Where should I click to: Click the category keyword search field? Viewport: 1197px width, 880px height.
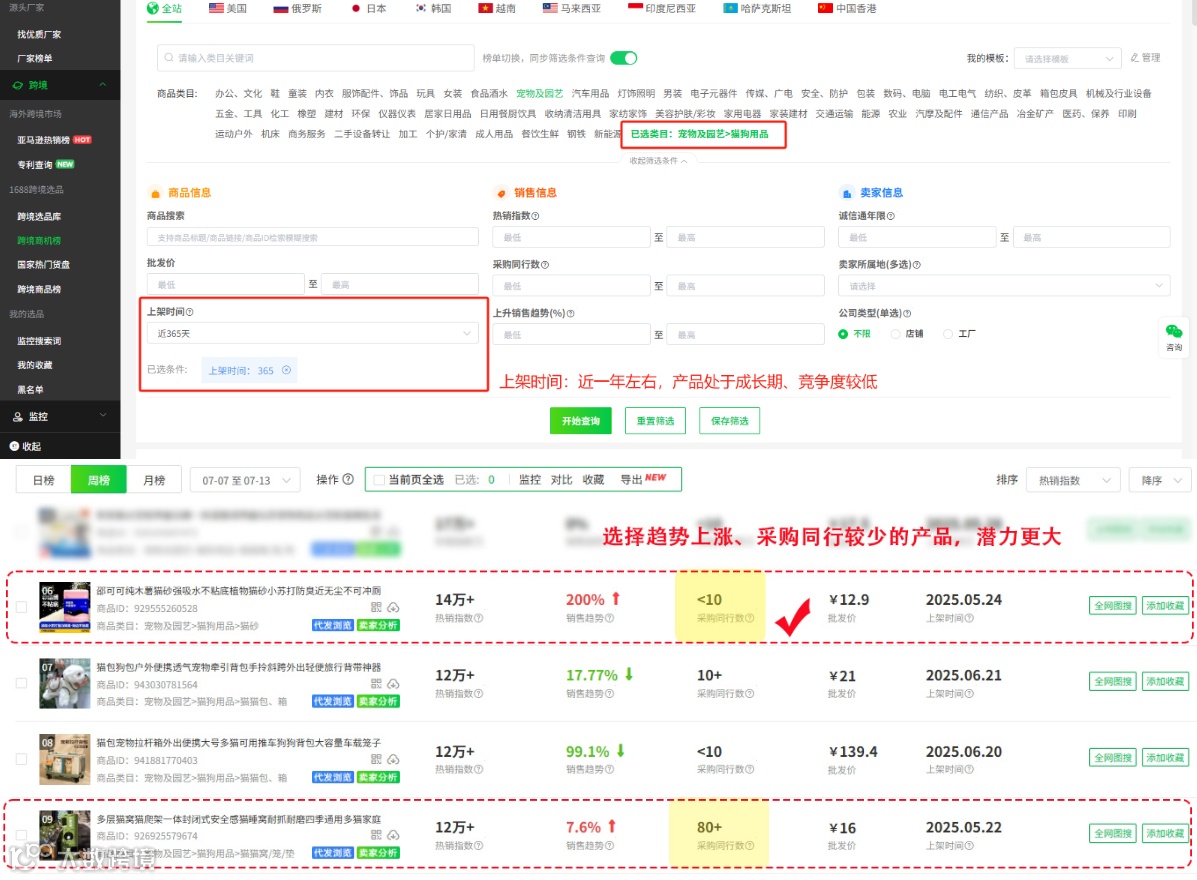[315, 58]
